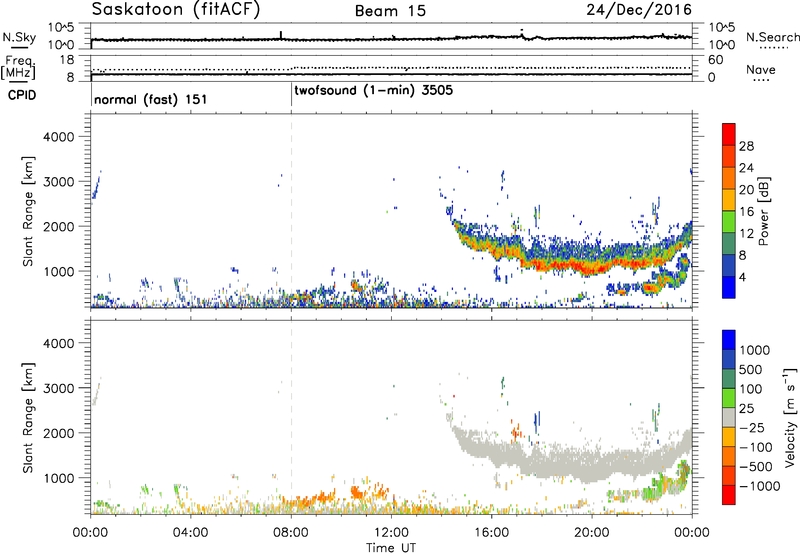Click the '1000' tick on Velocity scale
The image size is (800, 554).
click(x=754, y=350)
